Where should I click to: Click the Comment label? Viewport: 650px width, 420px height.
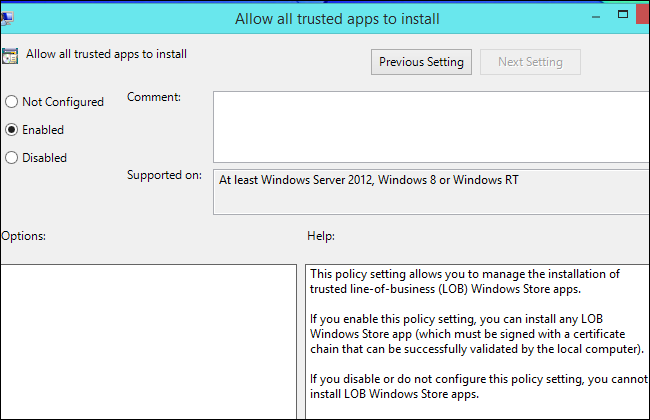point(154,97)
